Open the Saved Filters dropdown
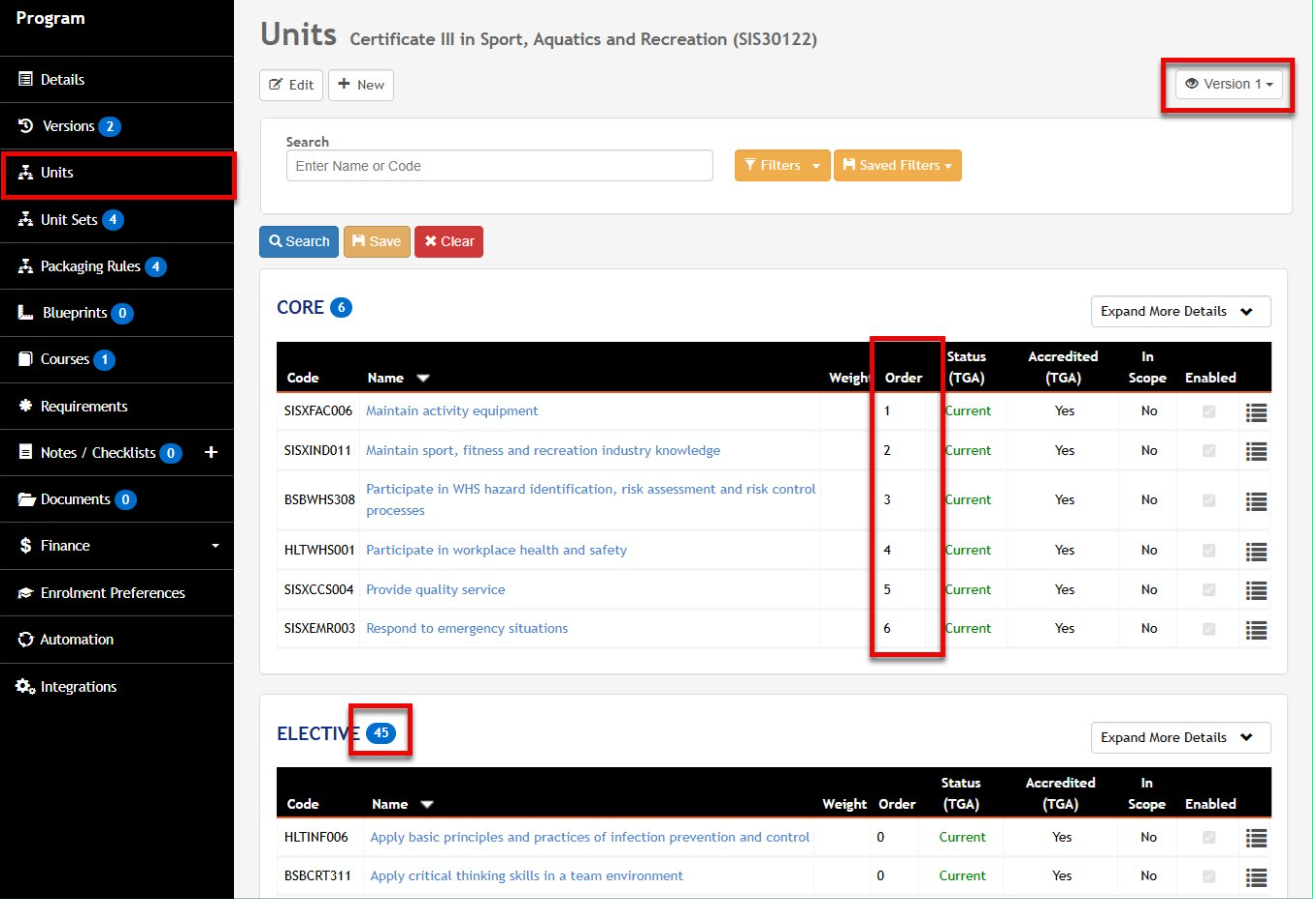This screenshot has height=899, width=1313. coord(898,166)
